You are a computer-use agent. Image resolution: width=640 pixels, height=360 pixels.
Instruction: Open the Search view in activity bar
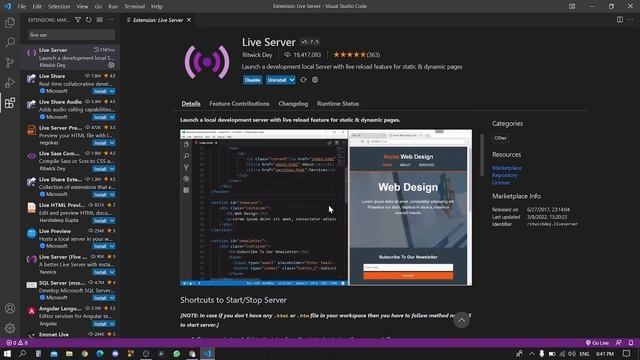coord(10,42)
